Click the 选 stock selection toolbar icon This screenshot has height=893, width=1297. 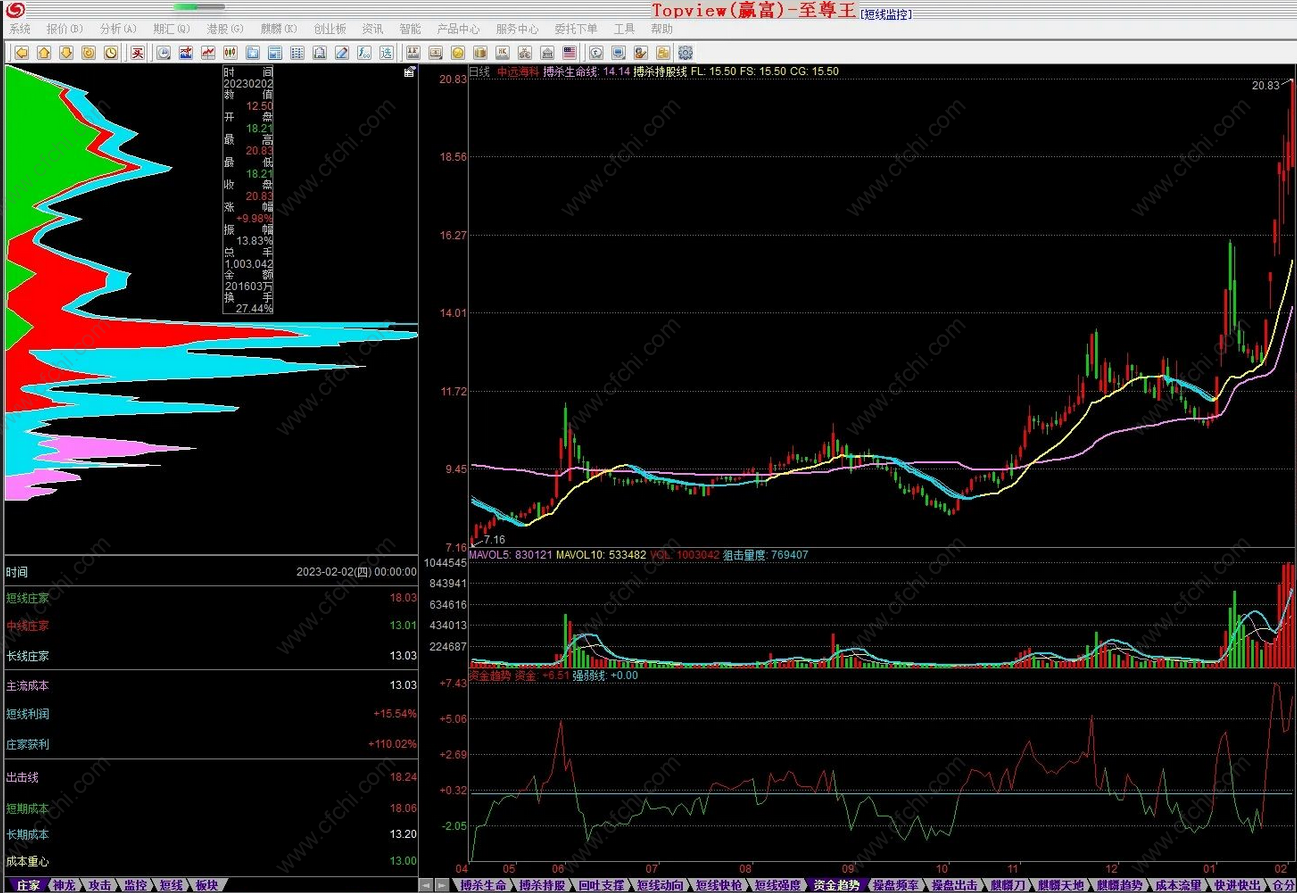(386, 52)
